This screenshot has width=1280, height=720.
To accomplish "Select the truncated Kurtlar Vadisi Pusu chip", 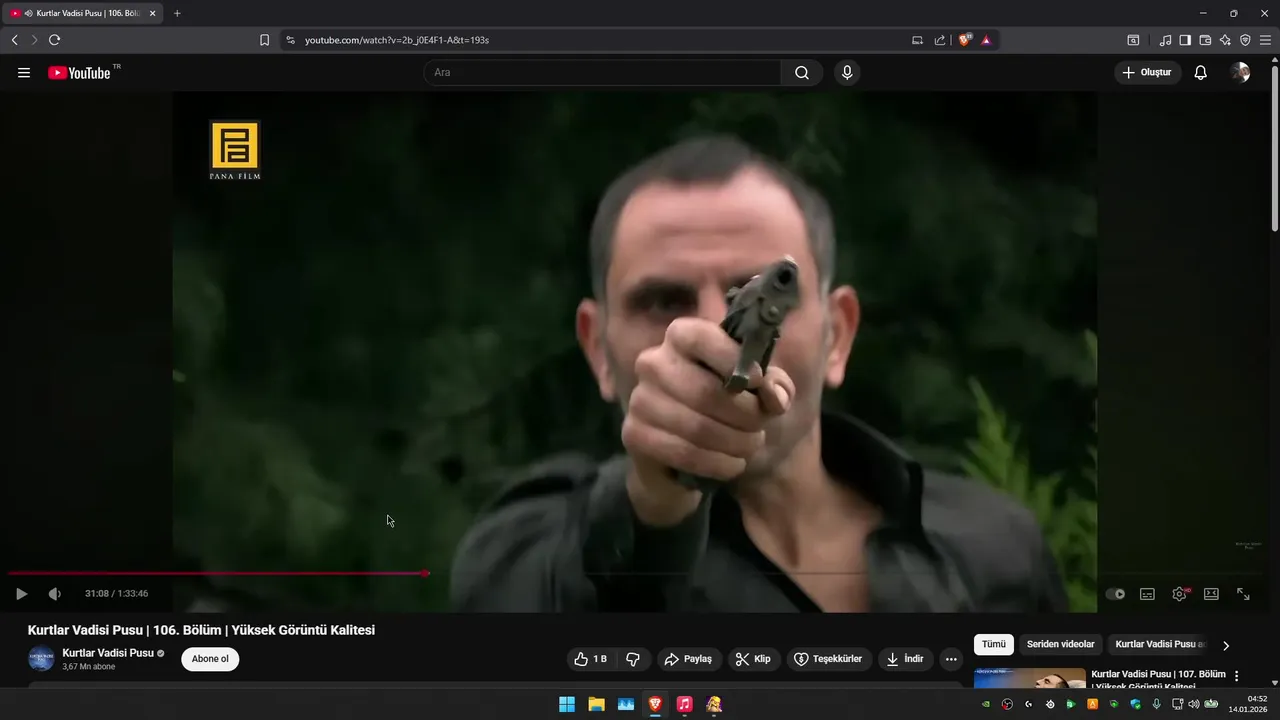I will (1160, 645).
